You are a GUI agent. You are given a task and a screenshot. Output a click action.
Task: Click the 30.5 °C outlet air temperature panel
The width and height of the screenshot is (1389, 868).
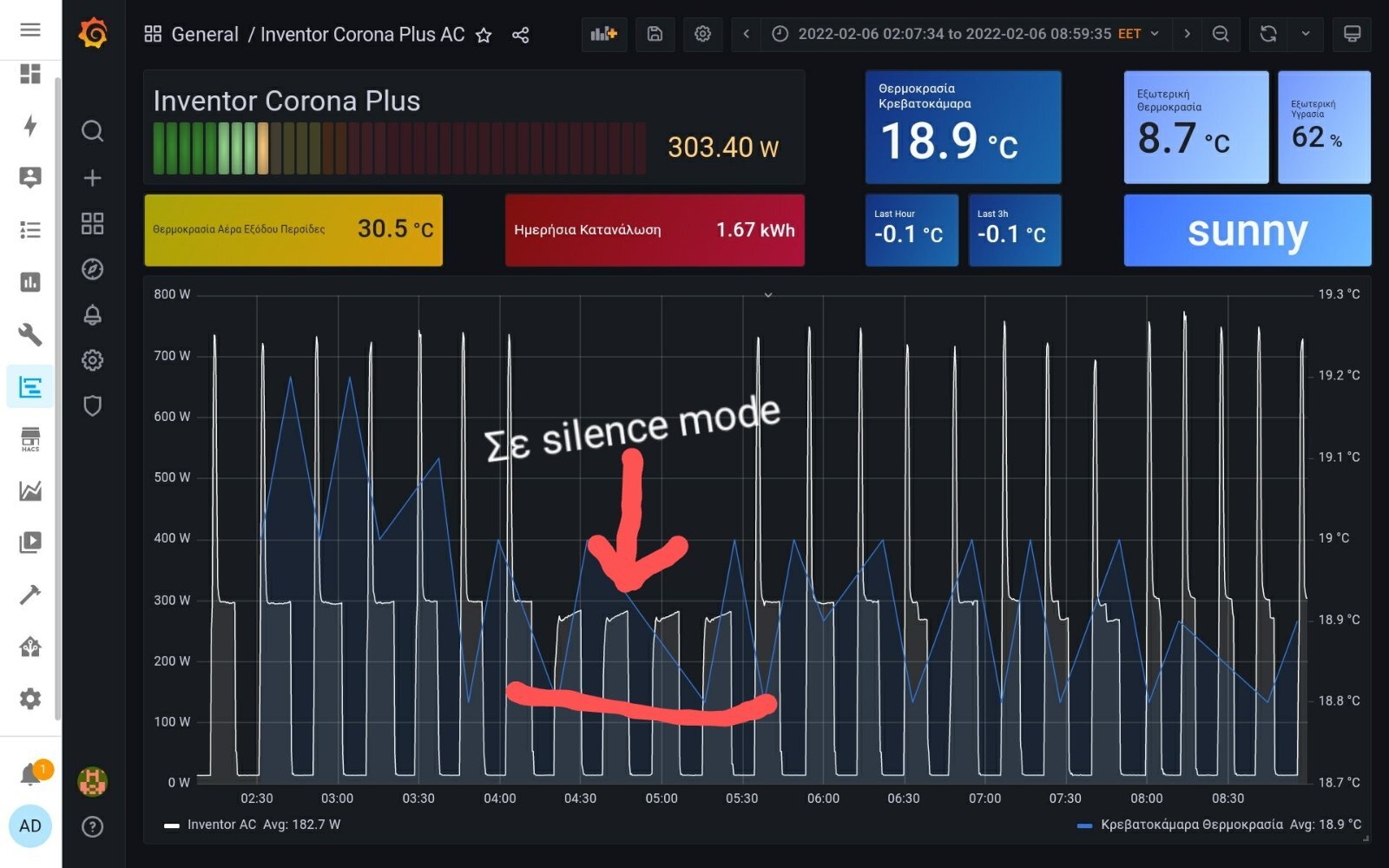coord(293,230)
